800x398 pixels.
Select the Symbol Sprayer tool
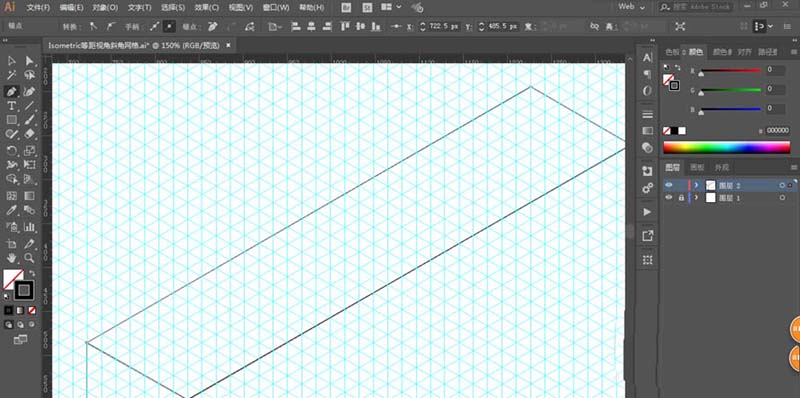point(11,227)
